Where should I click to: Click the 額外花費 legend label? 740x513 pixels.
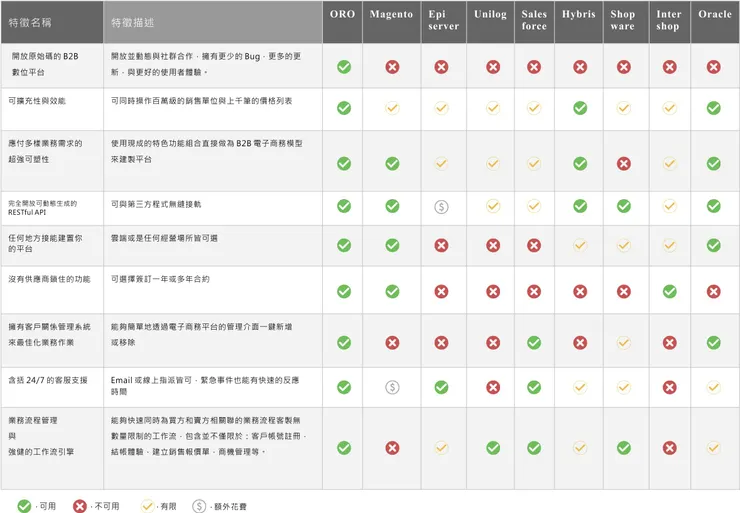pos(230,506)
